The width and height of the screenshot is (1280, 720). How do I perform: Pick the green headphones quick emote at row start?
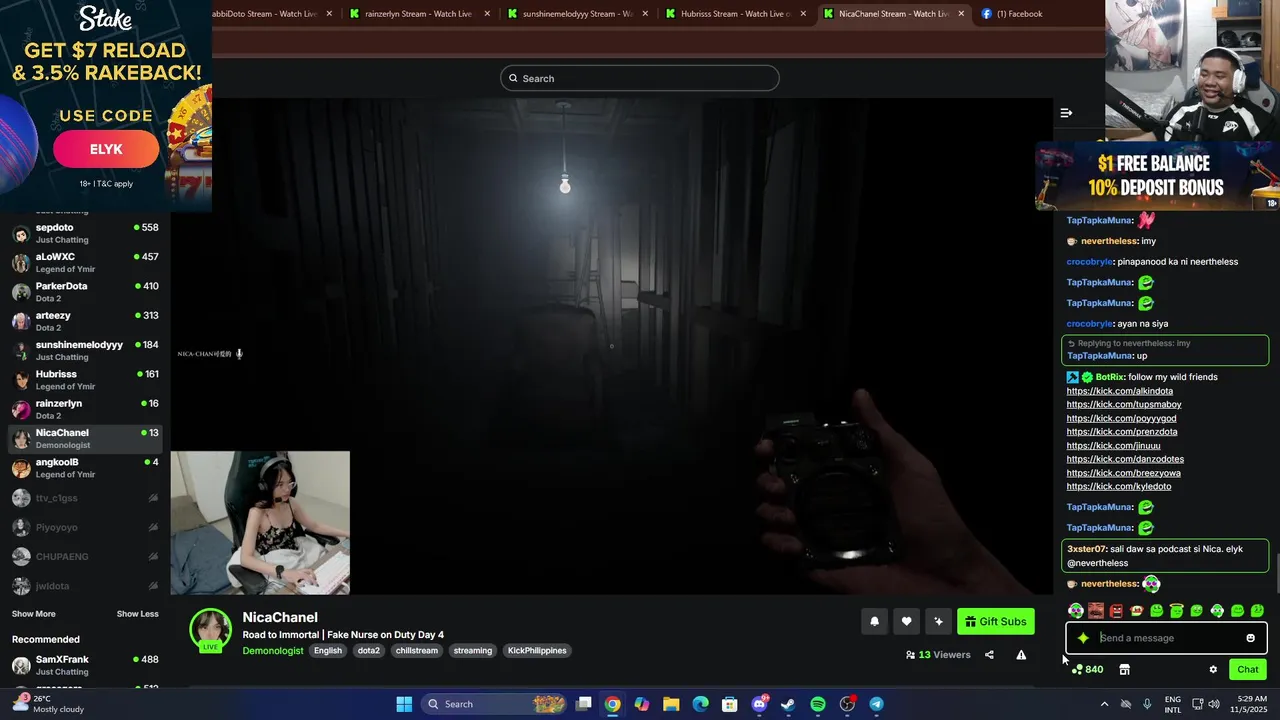click(1076, 611)
